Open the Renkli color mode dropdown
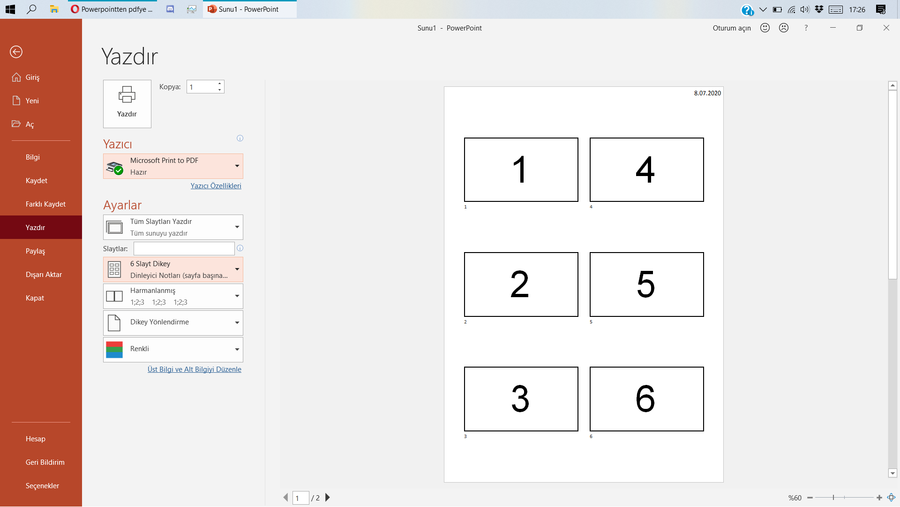The image size is (900, 507). coord(173,349)
